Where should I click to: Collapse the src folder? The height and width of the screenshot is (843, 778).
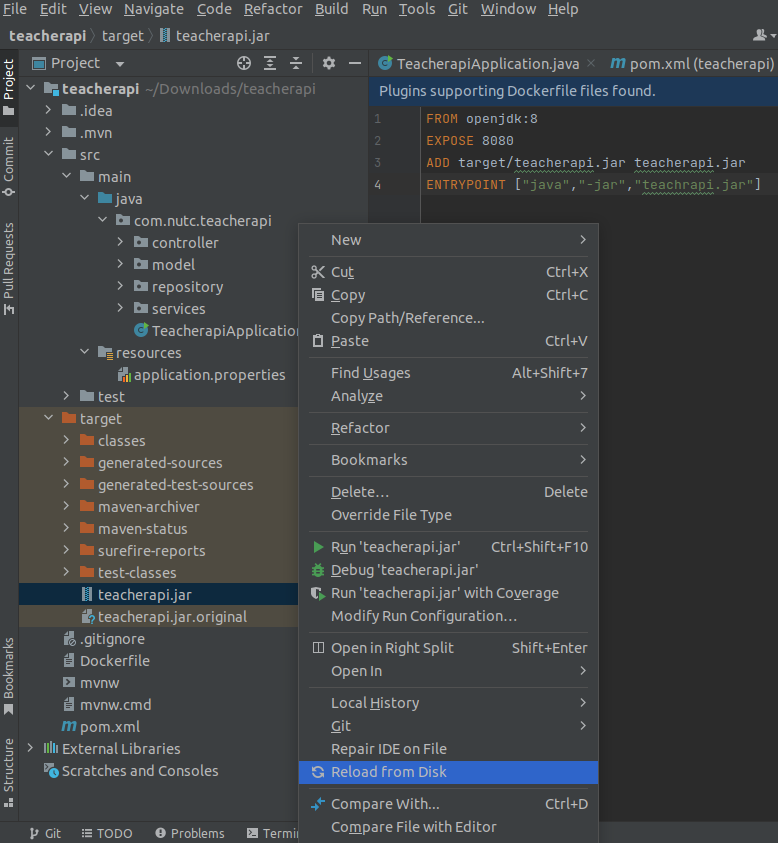click(48, 154)
